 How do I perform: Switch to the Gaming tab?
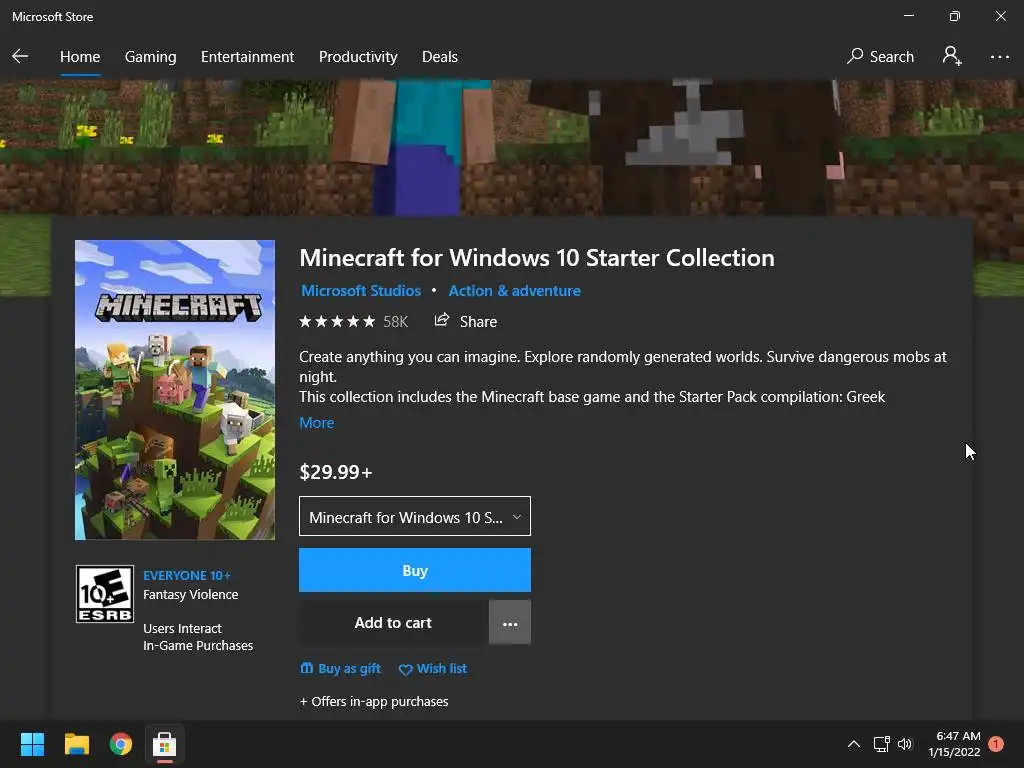(150, 57)
